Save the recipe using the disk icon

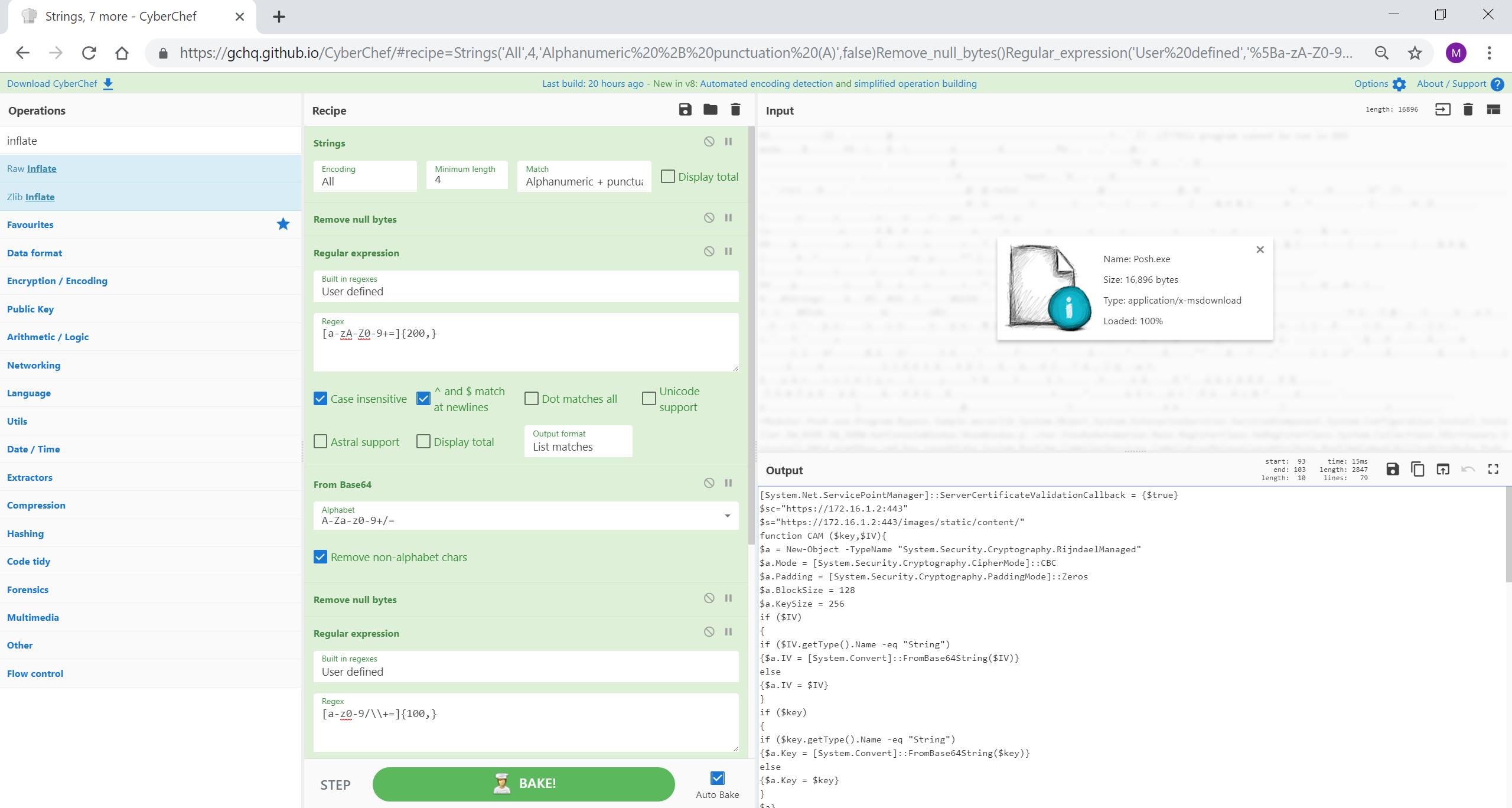pos(685,110)
